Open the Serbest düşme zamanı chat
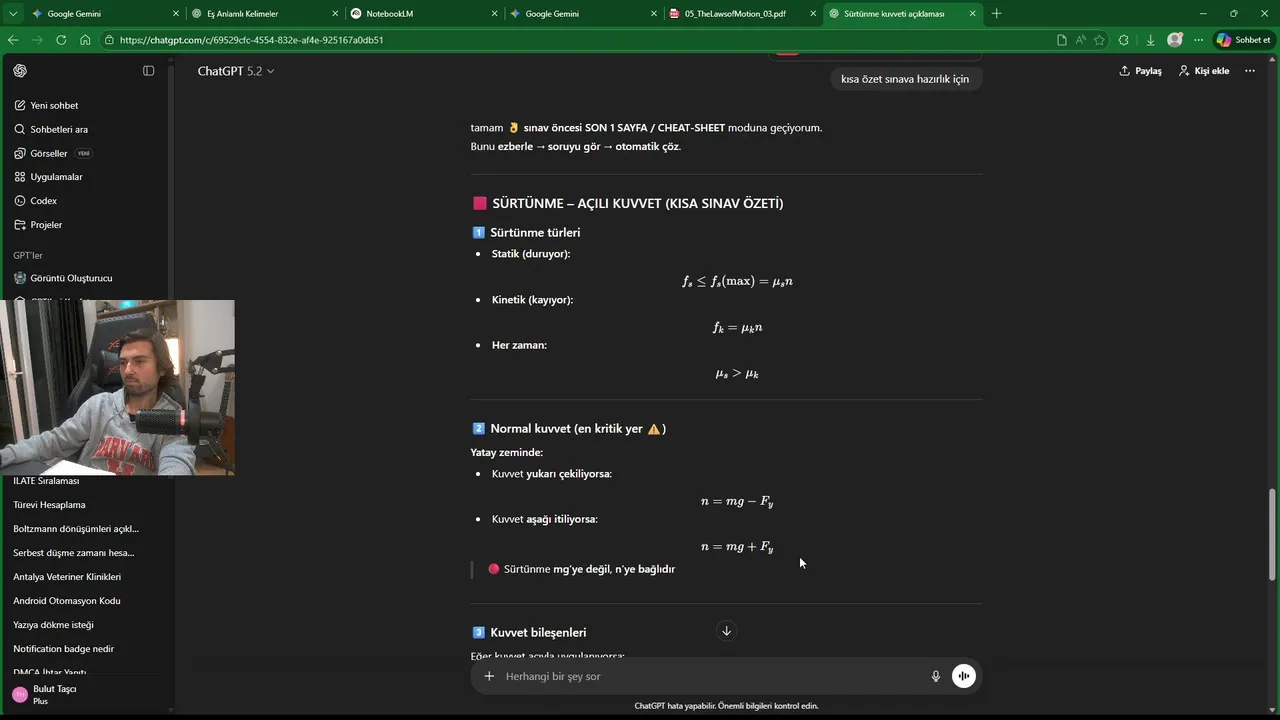 pyautogui.click(x=73, y=553)
